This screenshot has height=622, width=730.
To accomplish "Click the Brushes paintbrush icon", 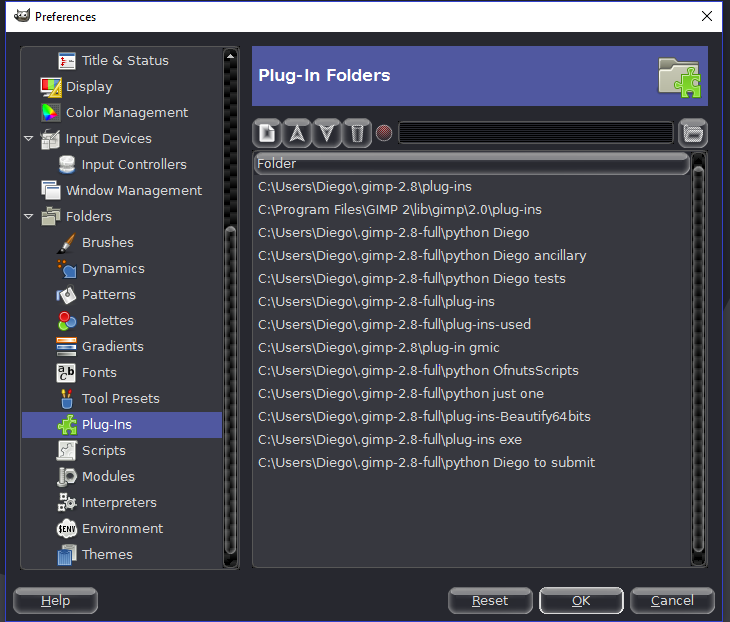I will [67, 243].
